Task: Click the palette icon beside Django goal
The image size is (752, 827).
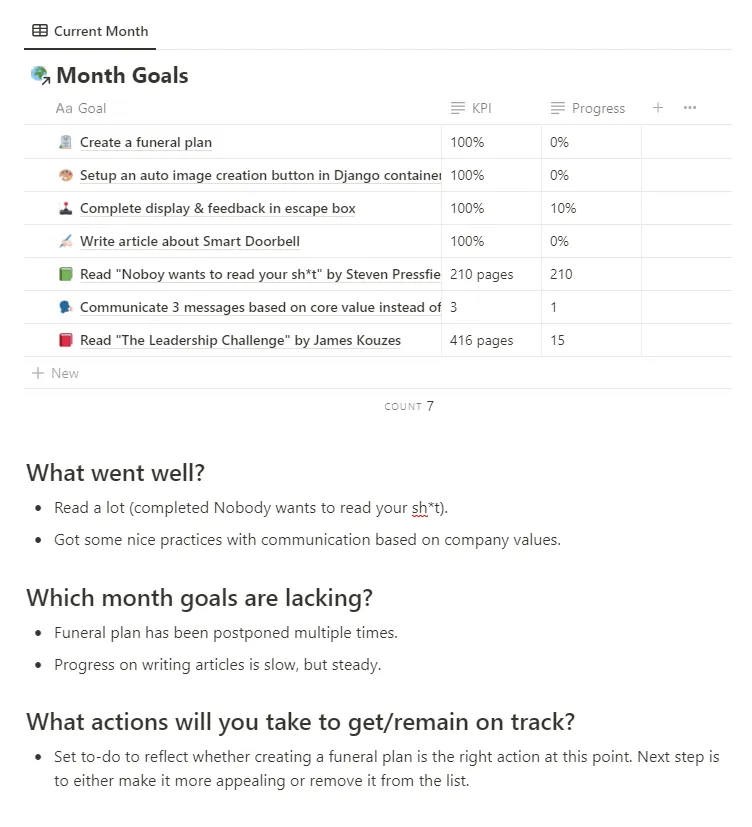Action: 66,175
